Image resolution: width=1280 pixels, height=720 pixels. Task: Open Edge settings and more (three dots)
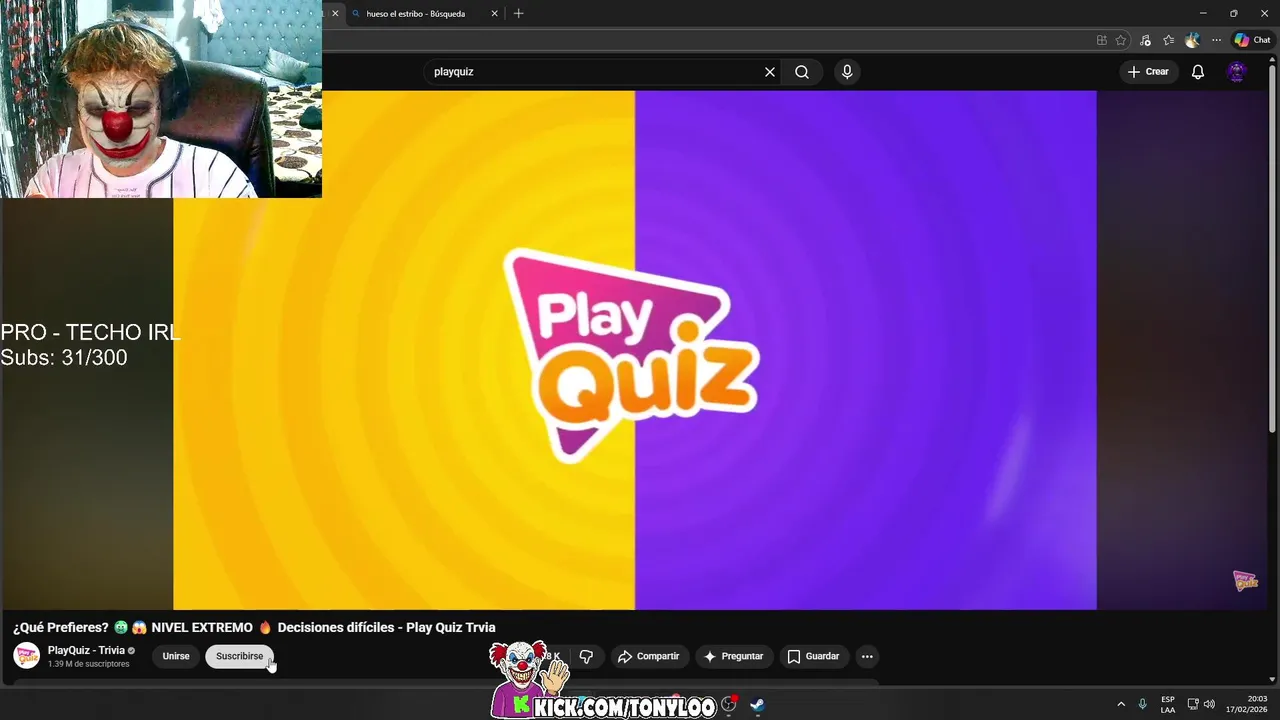[x=1216, y=40]
